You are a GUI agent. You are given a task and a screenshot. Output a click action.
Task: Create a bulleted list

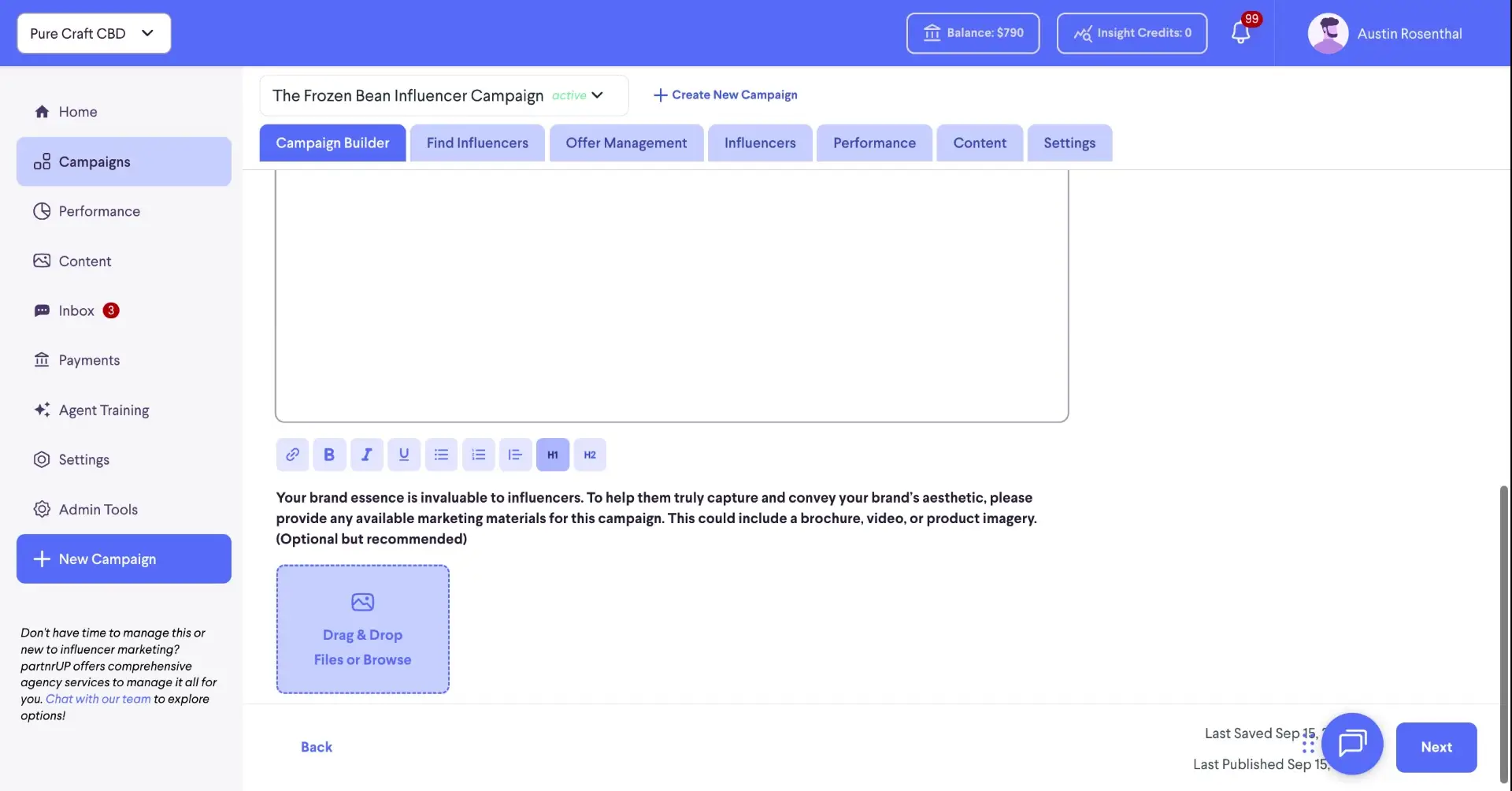(x=441, y=455)
